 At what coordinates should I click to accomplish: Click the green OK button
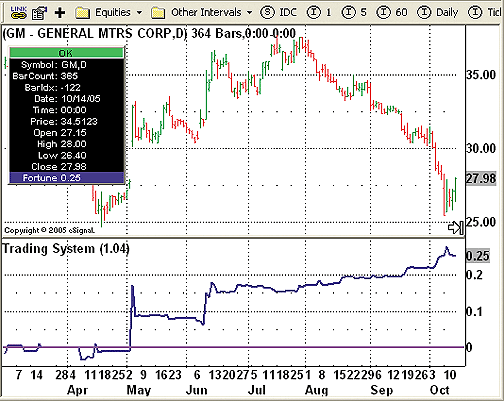point(66,53)
